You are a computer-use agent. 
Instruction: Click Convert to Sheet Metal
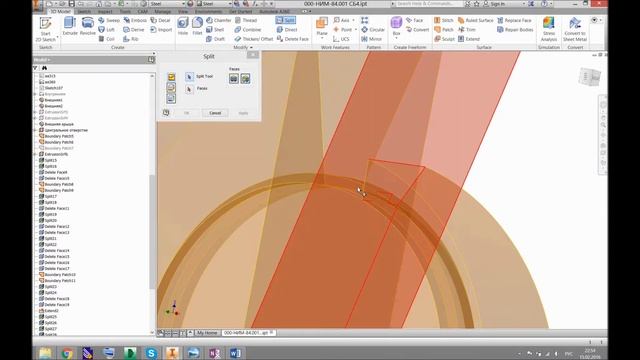[575, 29]
